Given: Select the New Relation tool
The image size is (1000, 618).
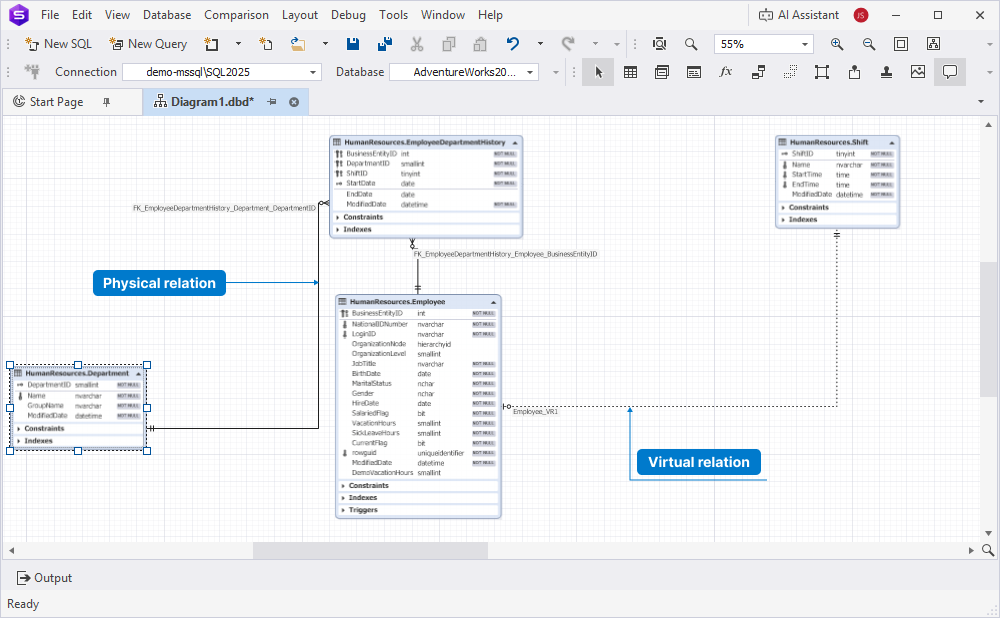Looking at the screenshot, I should 758,72.
